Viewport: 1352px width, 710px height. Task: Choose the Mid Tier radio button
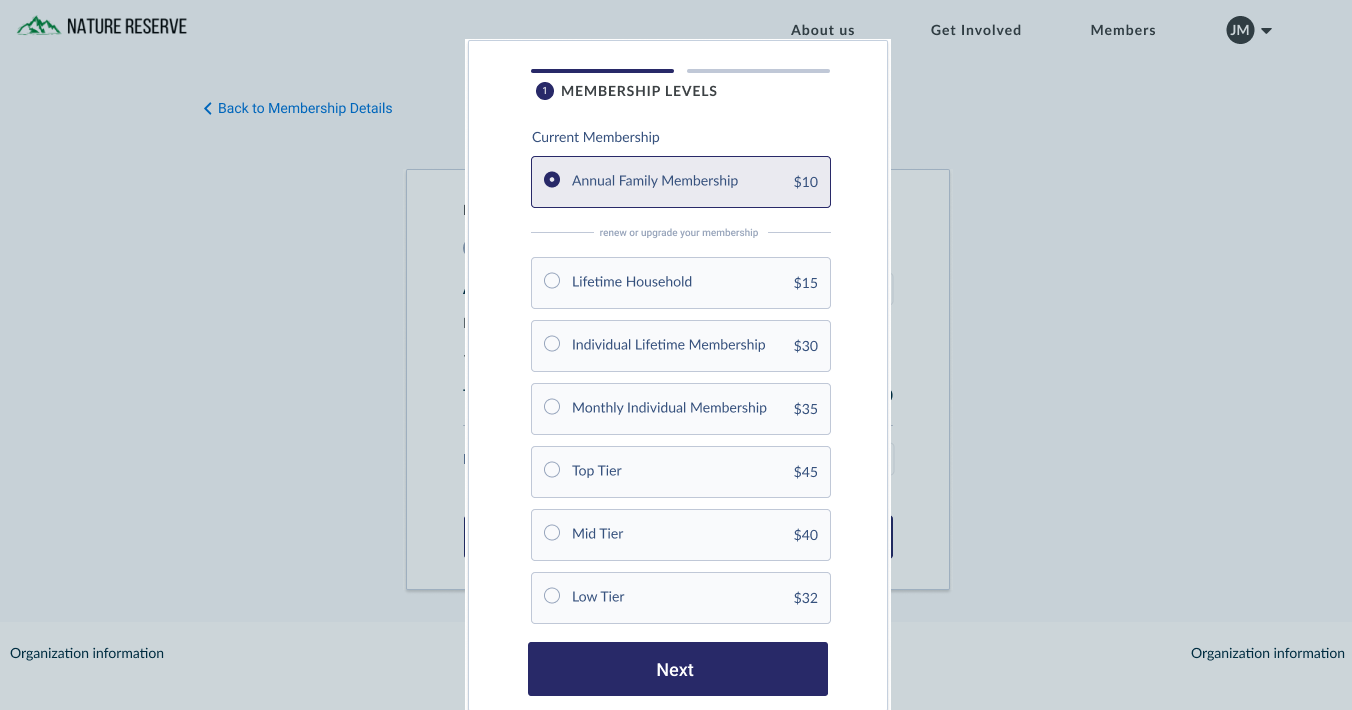(x=552, y=533)
